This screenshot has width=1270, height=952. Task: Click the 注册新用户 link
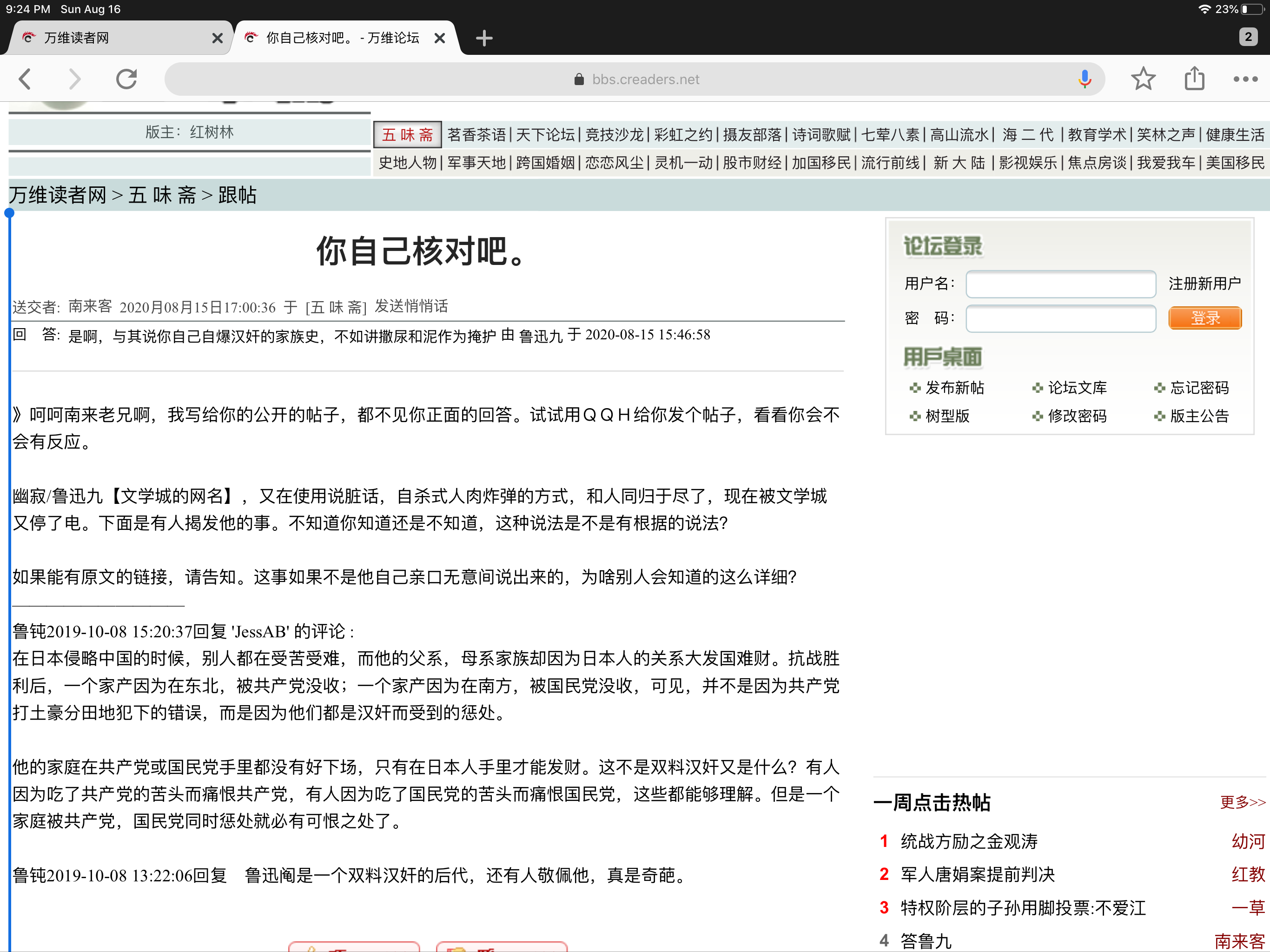tap(1204, 284)
